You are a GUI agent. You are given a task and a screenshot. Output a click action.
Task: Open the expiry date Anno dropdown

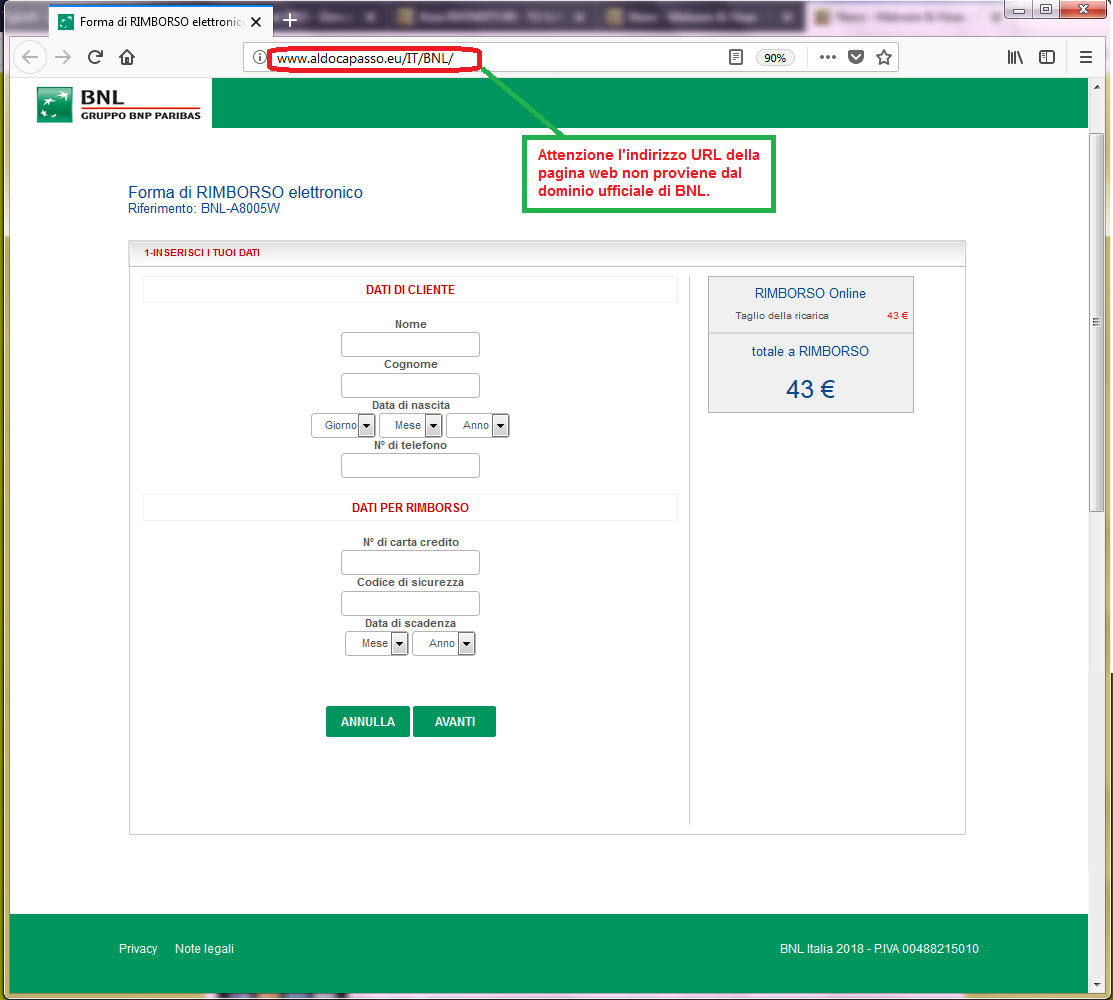444,644
